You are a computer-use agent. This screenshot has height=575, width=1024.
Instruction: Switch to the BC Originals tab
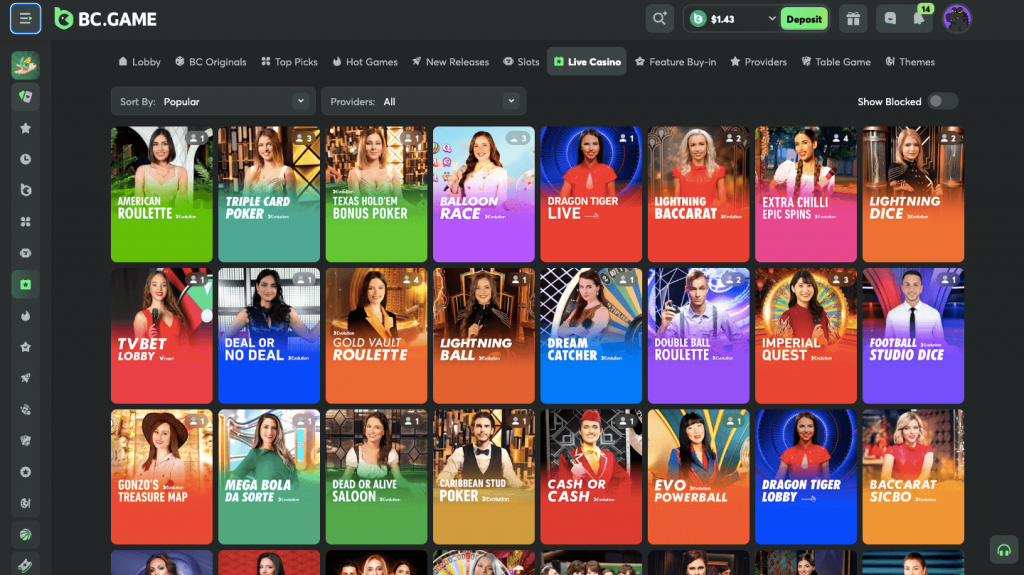(210, 61)
